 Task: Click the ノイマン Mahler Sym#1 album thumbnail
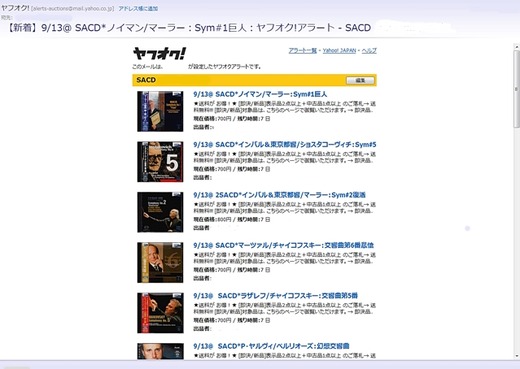pyautogui.click(x=160, y=111)
